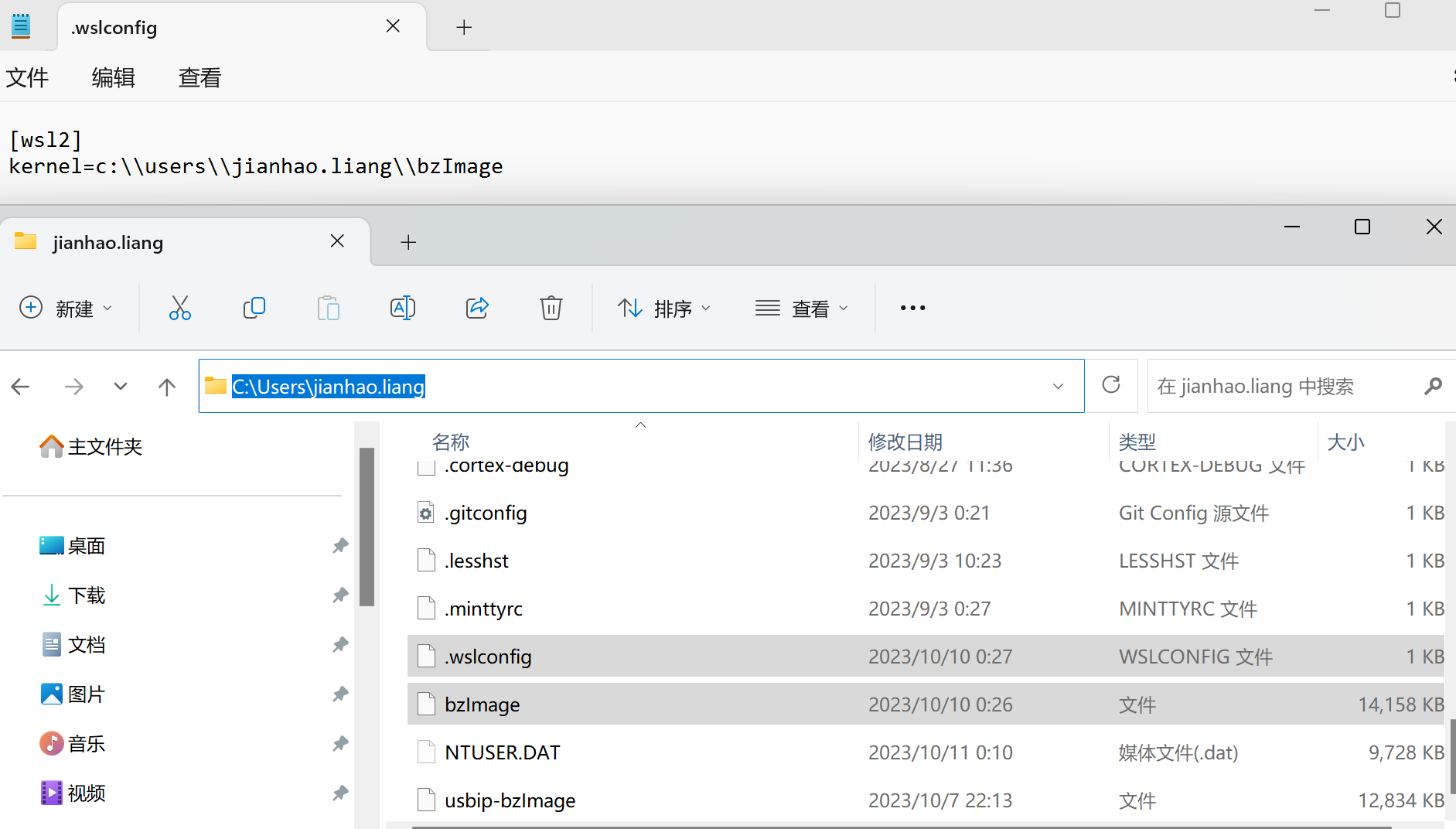The width and height of the screenshot is (1456, 829).
Task: Click the Rename icon in Explorer toolbar
Action: 402,308
